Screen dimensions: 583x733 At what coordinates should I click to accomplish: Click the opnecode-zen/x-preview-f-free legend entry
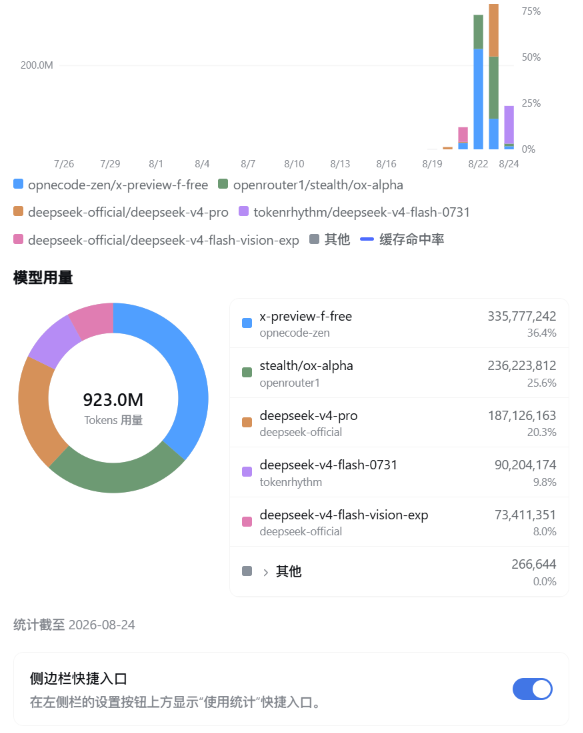[x=111, y=185]
